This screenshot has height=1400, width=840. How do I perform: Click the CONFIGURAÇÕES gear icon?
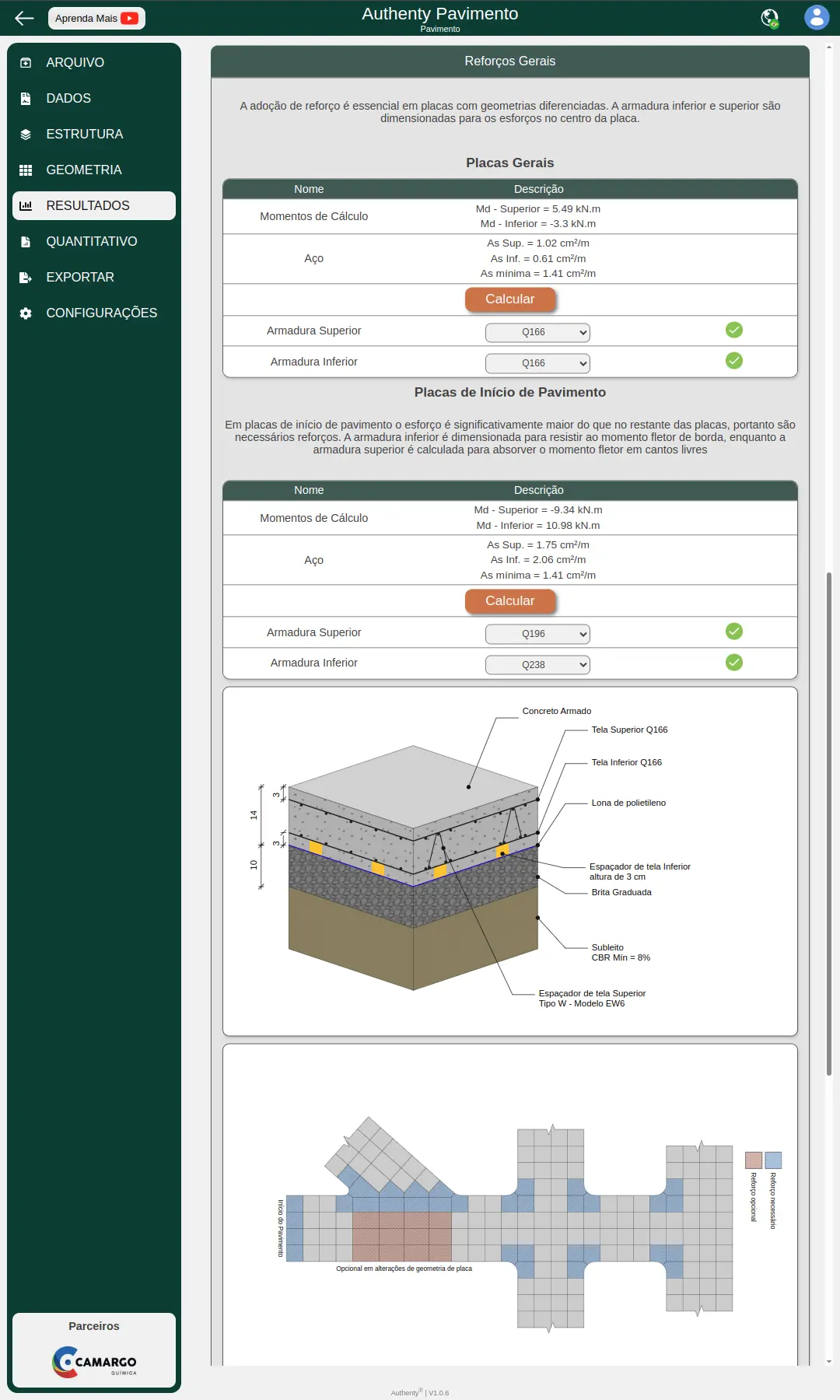point(26,313)
